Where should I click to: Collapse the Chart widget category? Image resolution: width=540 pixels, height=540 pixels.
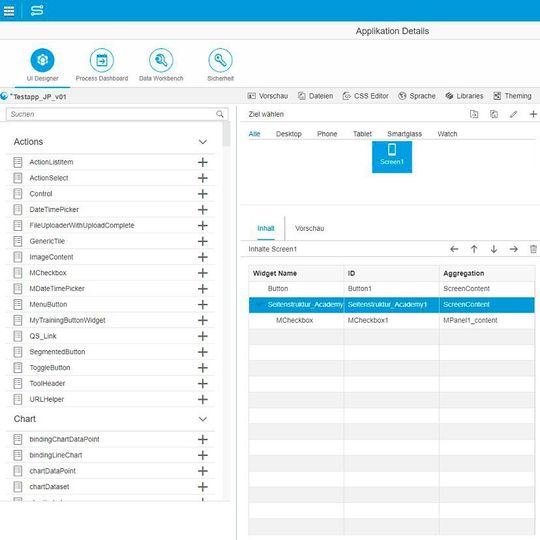(202, 419)
